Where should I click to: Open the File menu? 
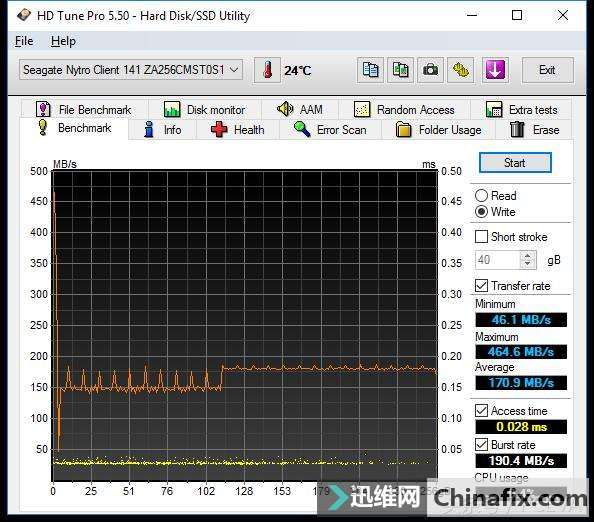click(24, 41)
